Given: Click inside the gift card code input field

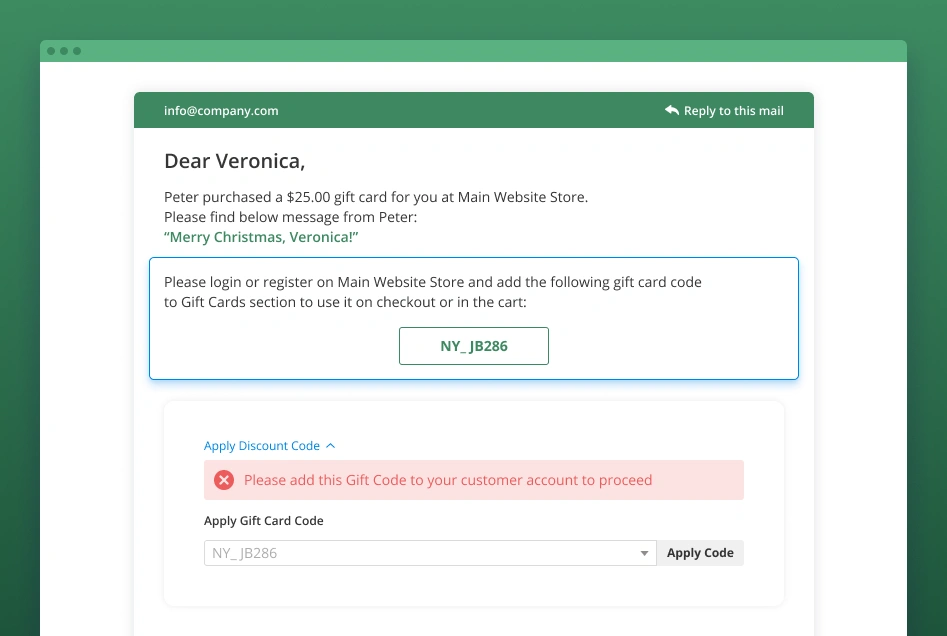Looking at the screenshot, I should click(400, 552).
